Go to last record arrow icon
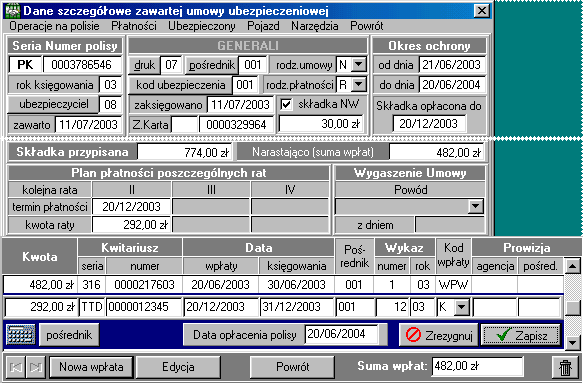Image resolution: width=583 pixels, height=383 pixels. coord(36,367)
